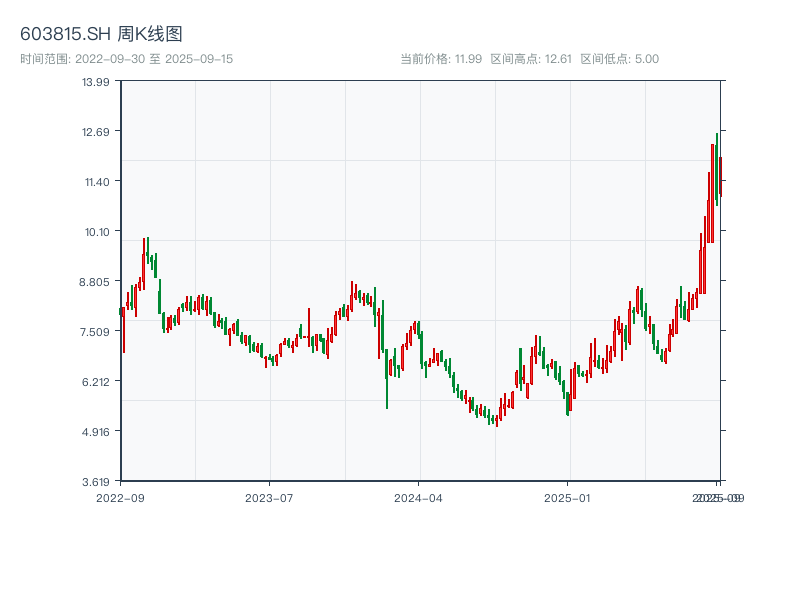800x600 pixels.
Task: Click the y-axis label 6.212
Action: coord(95,382)
